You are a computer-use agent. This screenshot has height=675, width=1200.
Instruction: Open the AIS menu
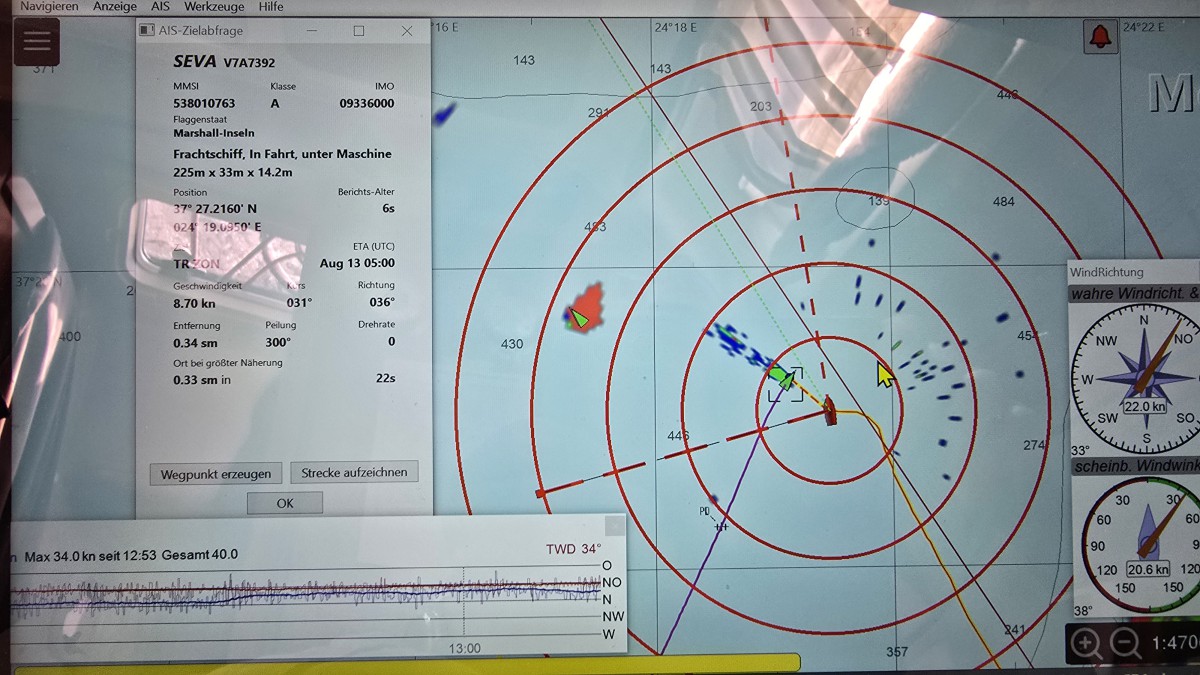160,6
